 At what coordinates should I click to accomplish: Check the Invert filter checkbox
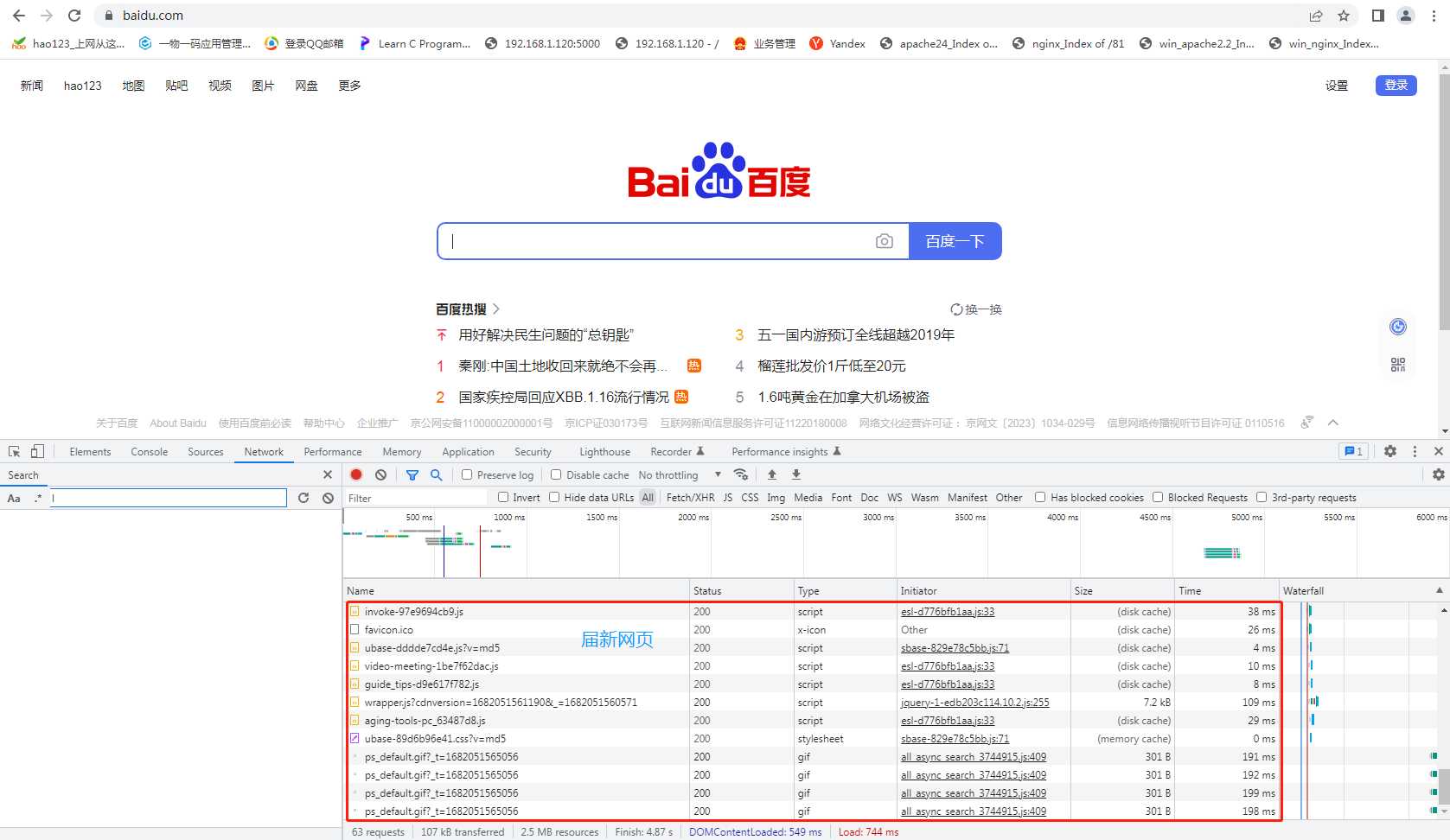(503, 497)
